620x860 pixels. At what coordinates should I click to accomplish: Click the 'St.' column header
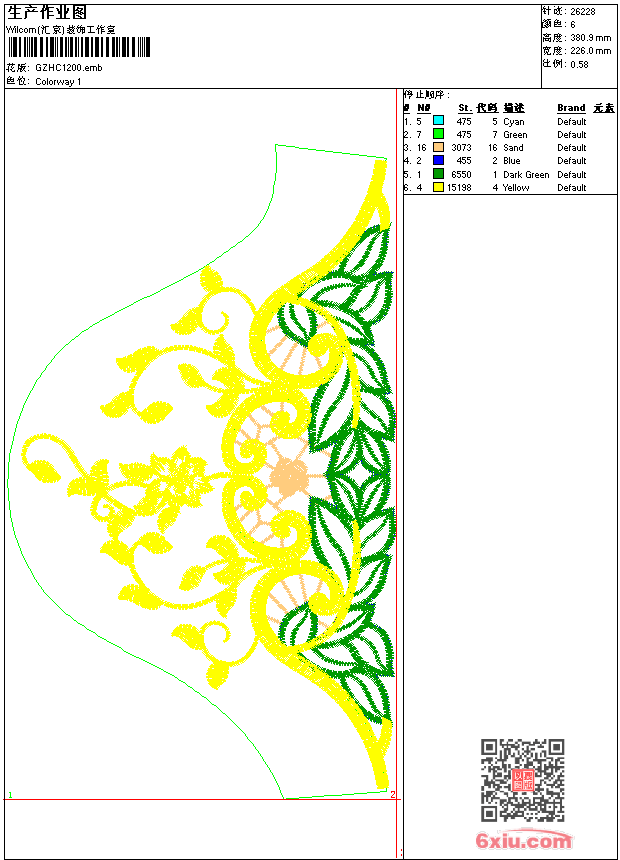[465, 108]
